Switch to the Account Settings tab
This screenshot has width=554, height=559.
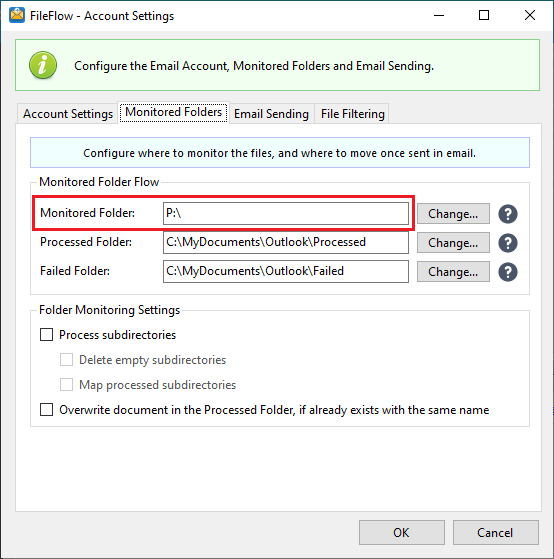(x=68, y=114)
